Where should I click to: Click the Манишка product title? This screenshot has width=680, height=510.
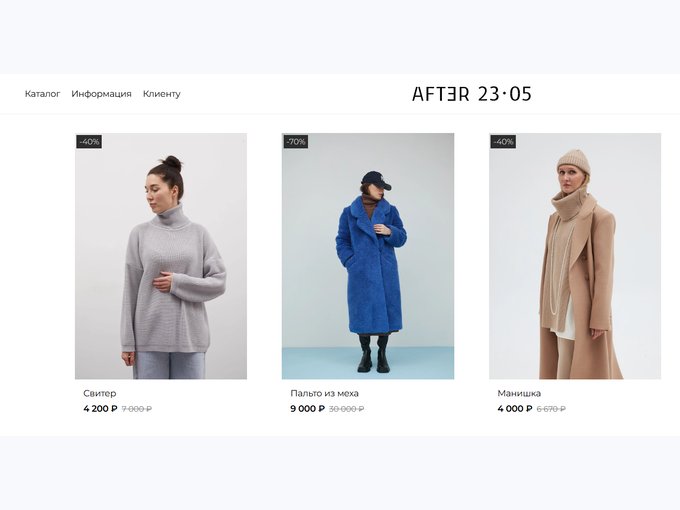pyautogui.click(x=519, y=393)
